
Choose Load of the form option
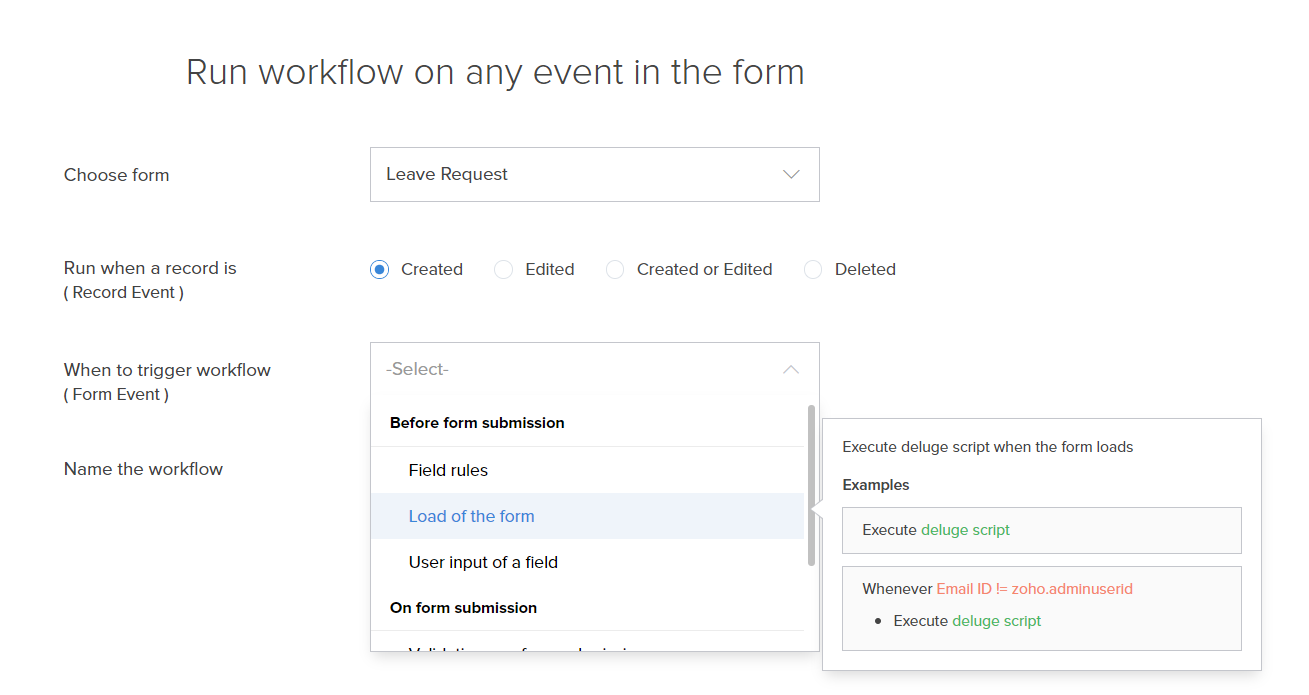click(471, 516)
